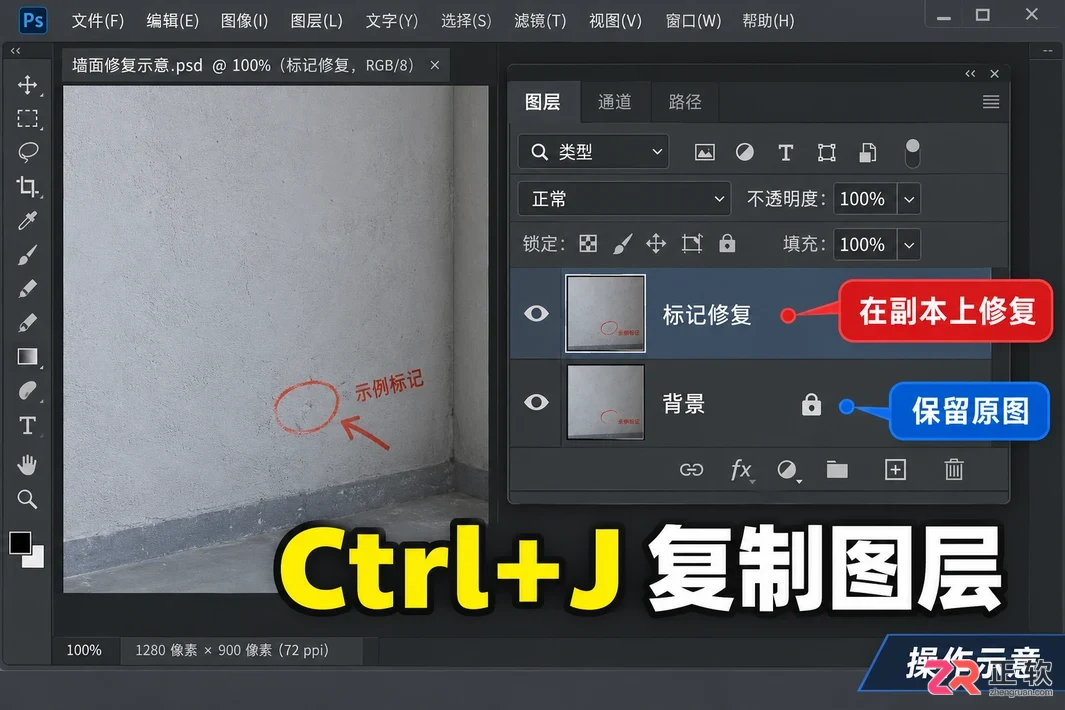Viewport: 1065px width, 710px height.
Task: Select the Pencil tool below the brush
Action: [x=27, y=289]
